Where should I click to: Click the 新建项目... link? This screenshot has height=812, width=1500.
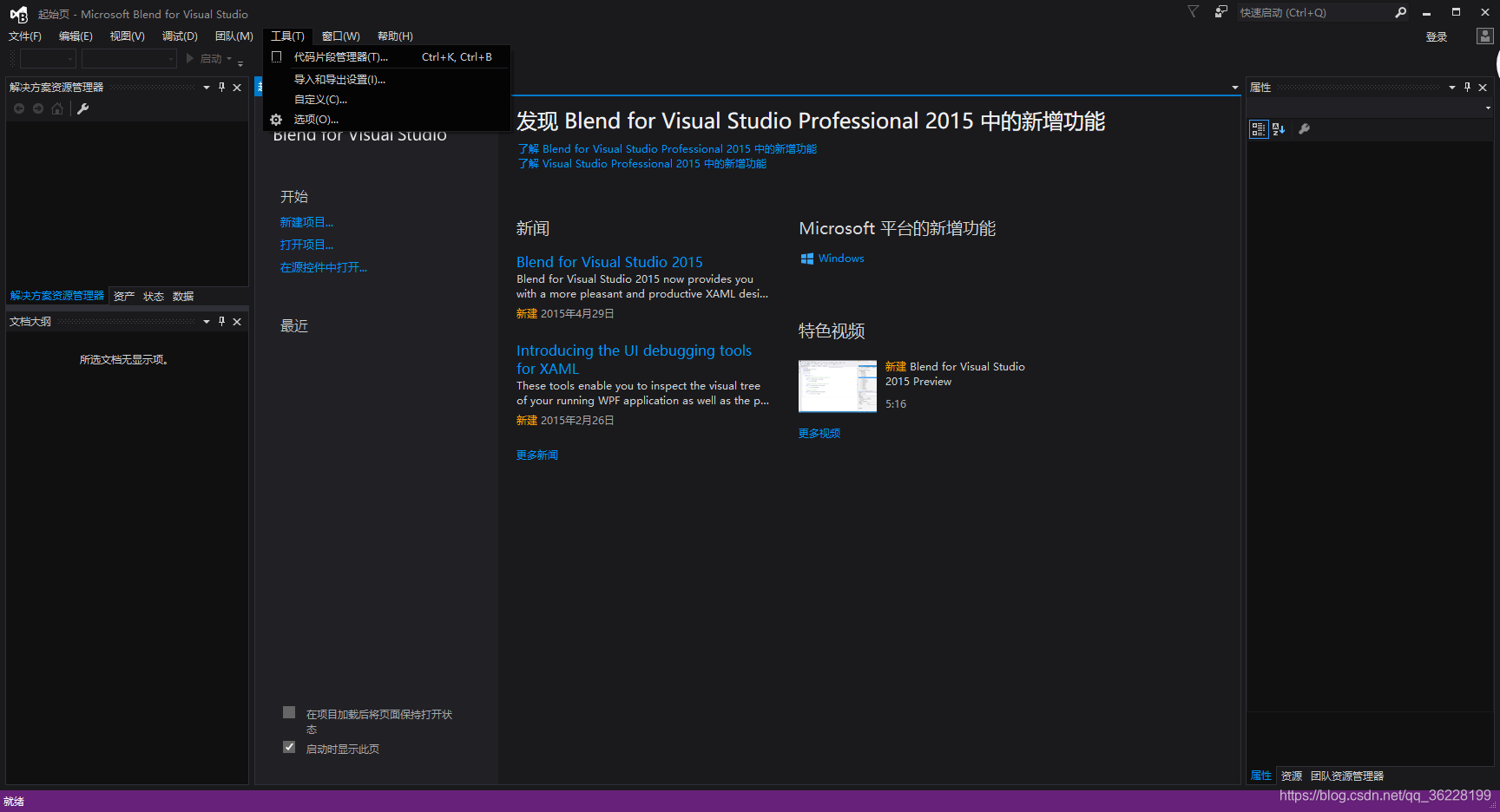[x=306, y=223]
